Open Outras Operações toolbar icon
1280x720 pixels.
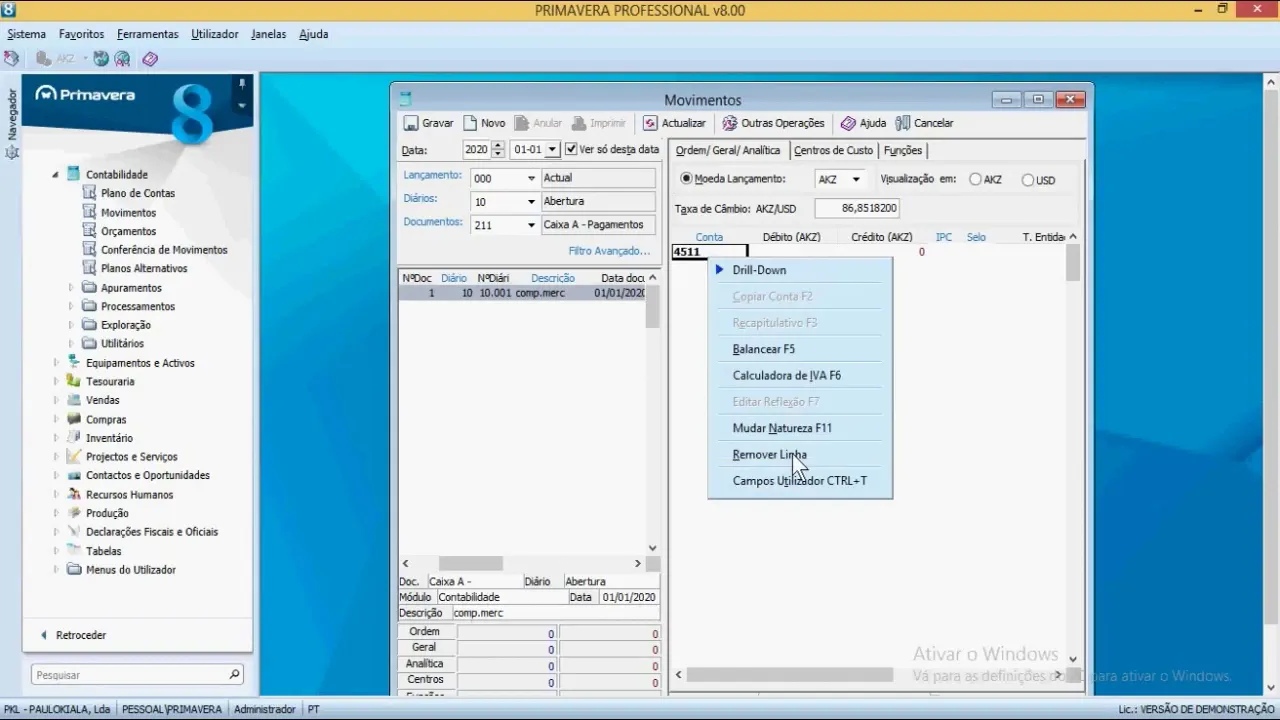pos(730,123)
